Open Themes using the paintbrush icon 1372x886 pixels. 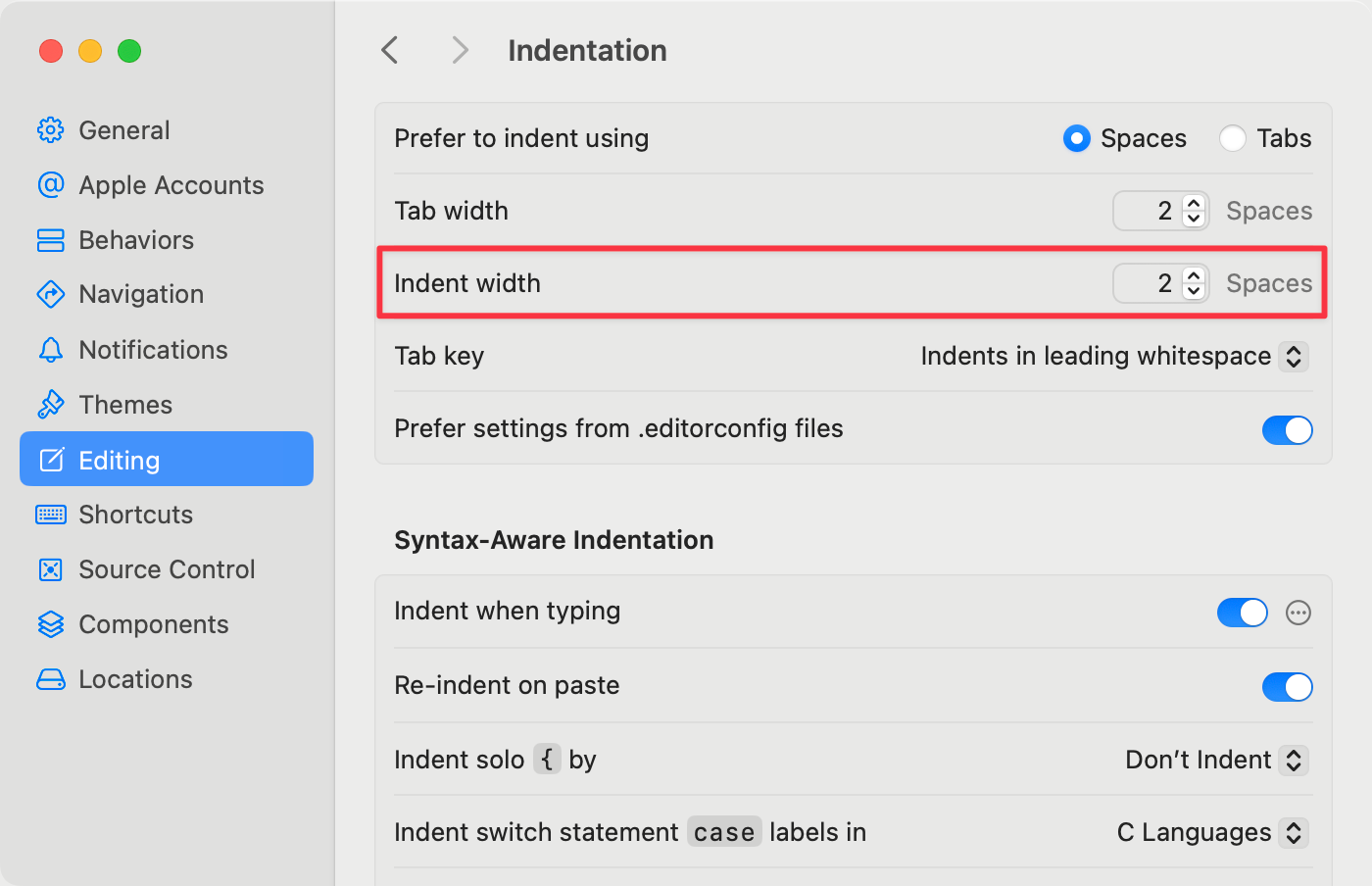[51, 405]
